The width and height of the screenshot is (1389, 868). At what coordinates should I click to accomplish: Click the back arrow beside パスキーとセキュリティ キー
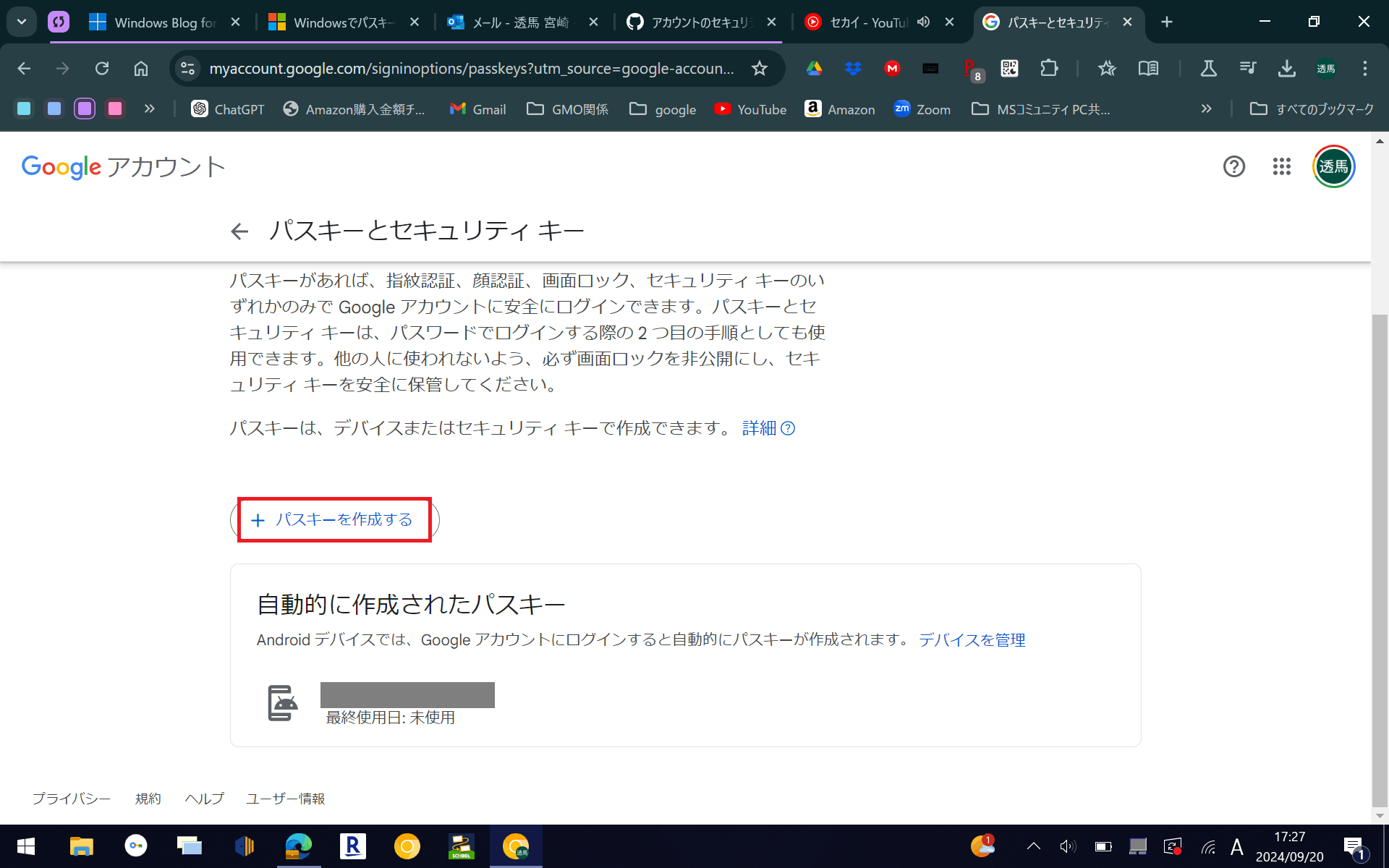click(239, 231)
